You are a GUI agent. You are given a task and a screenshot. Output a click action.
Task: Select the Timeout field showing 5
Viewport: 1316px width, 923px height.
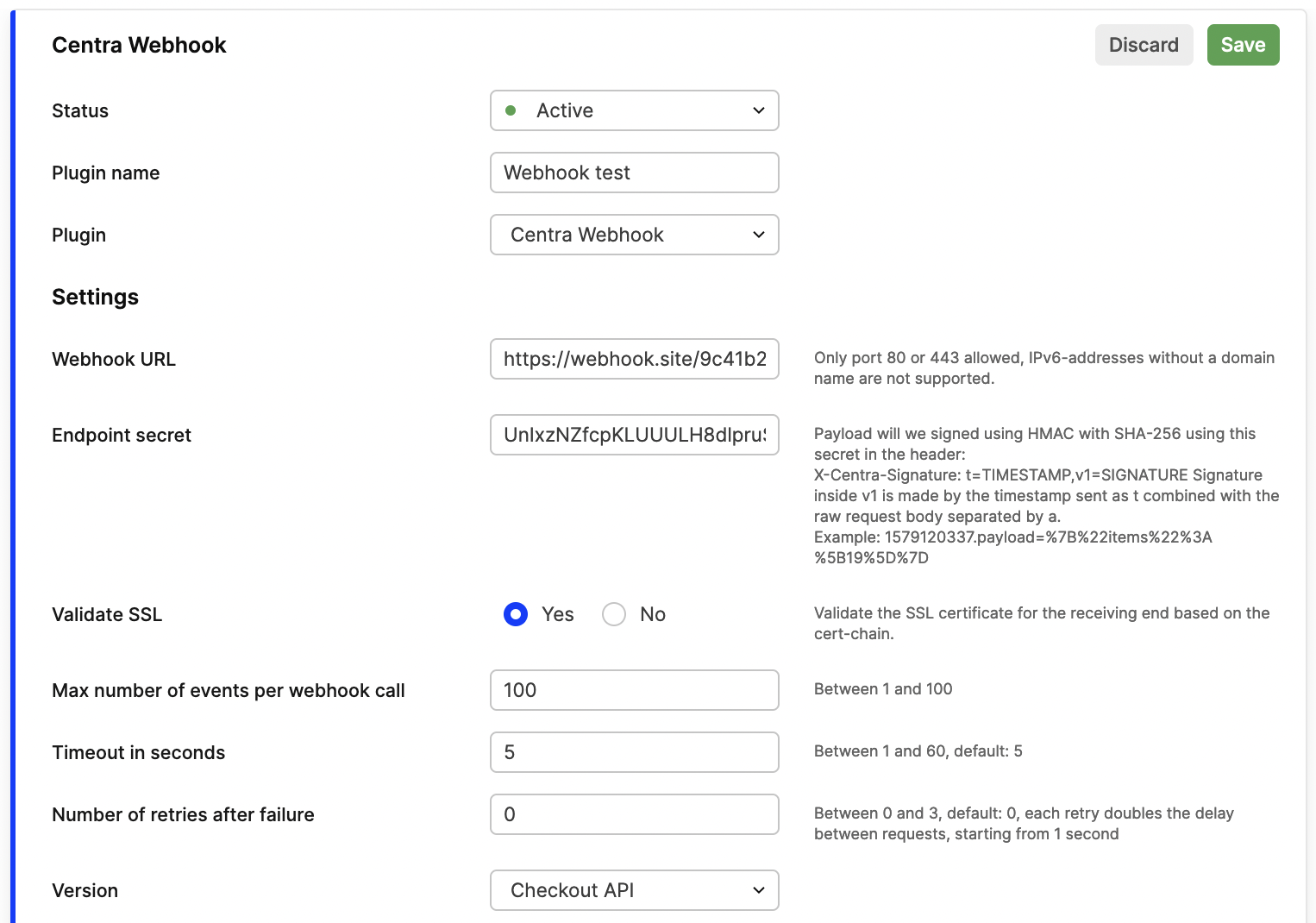click(x=634, y=752)
